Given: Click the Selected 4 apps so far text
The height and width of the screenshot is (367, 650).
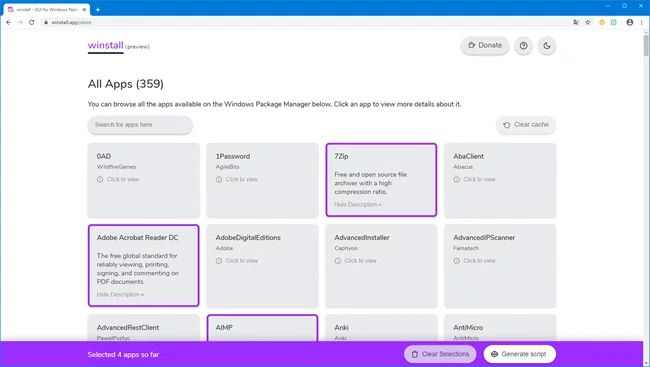Looking at the screenshot, I should (x=123, y=355).
